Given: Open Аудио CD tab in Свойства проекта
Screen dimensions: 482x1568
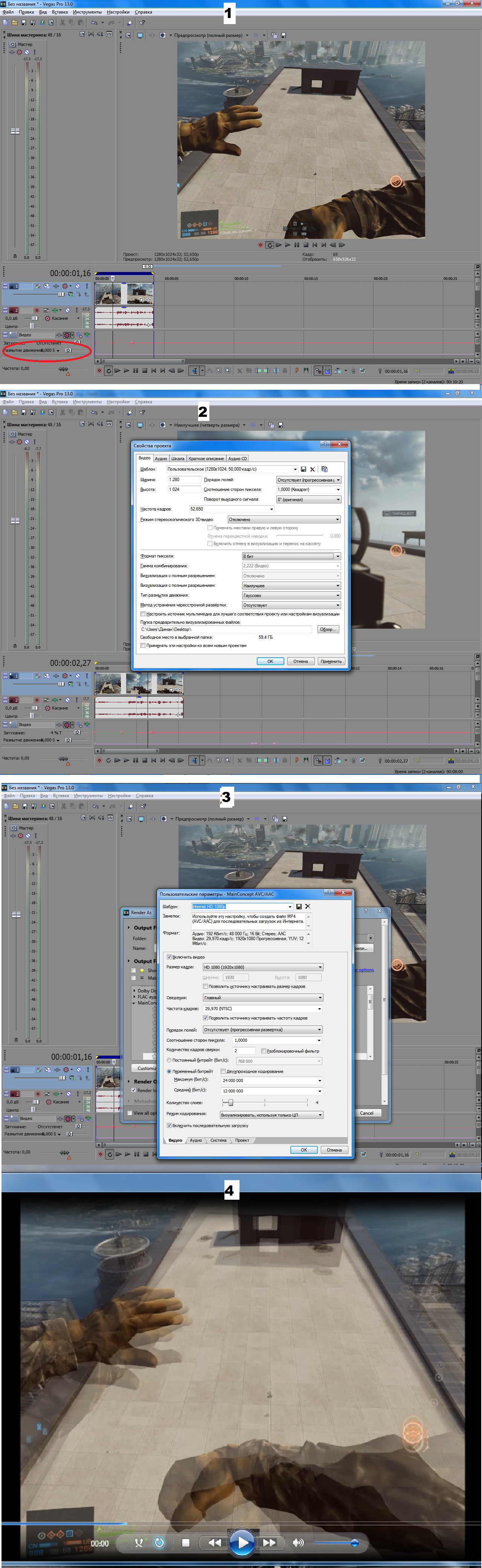Looking at the screenshot, I should (238, 458).
